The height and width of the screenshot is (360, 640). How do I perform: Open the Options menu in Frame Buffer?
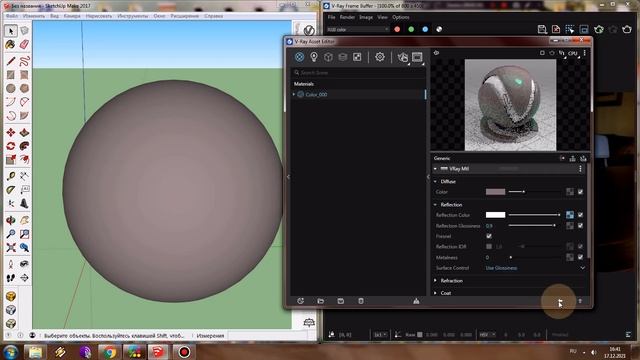tap(401, 17)
